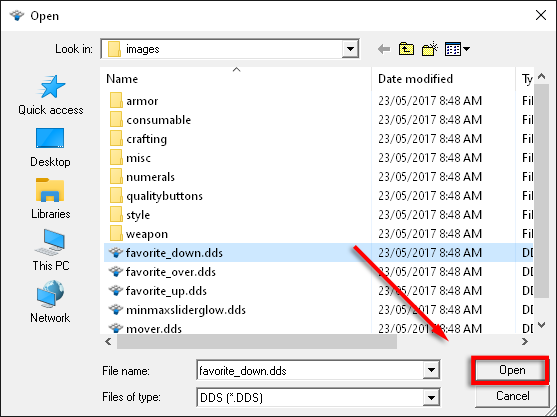Open Libraries from the sidebar
The image size is (557, 417).
(50, 199)
